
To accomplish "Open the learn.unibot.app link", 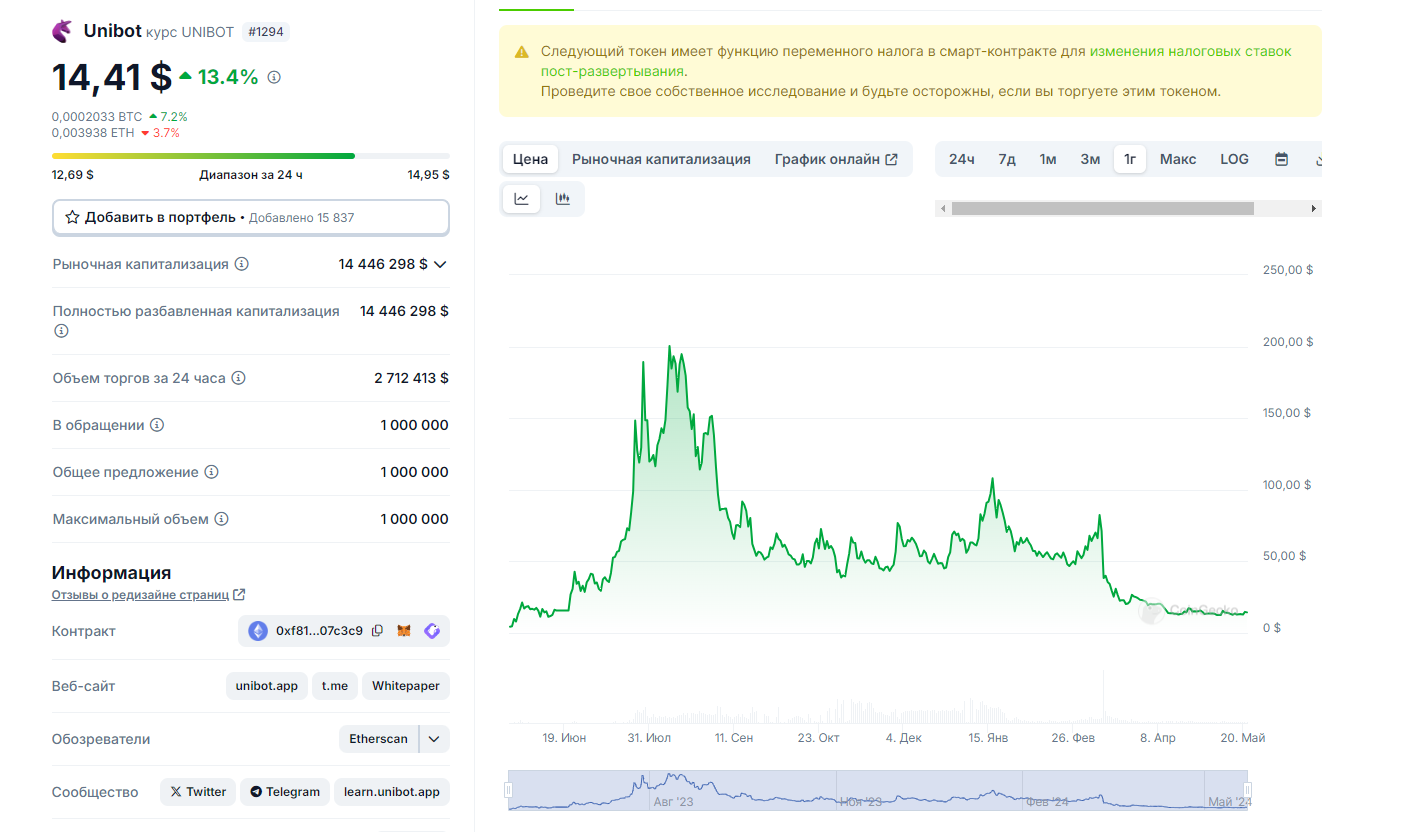I will (392, 792).
